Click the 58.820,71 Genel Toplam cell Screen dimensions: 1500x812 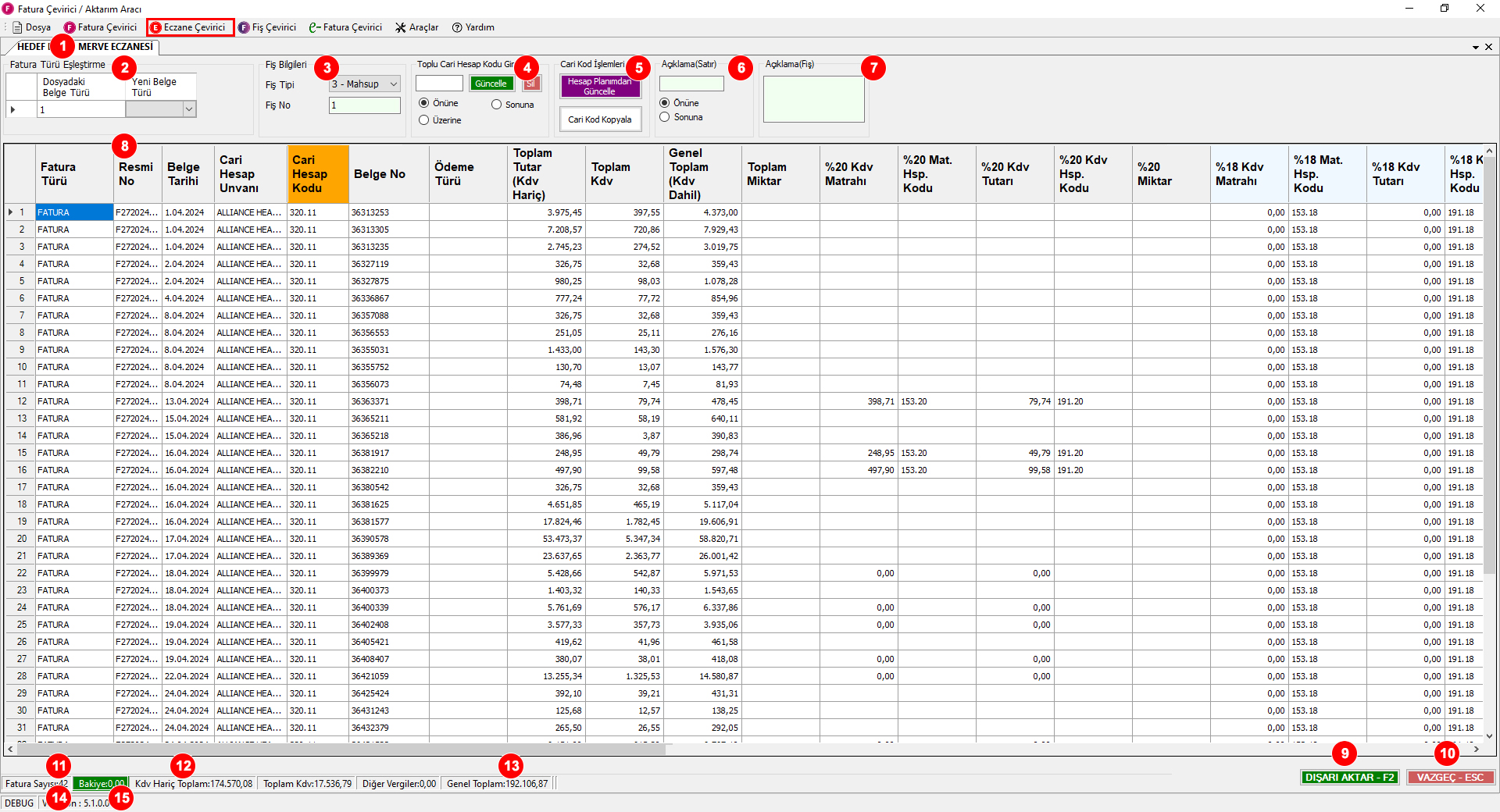(x=702, y=539)
